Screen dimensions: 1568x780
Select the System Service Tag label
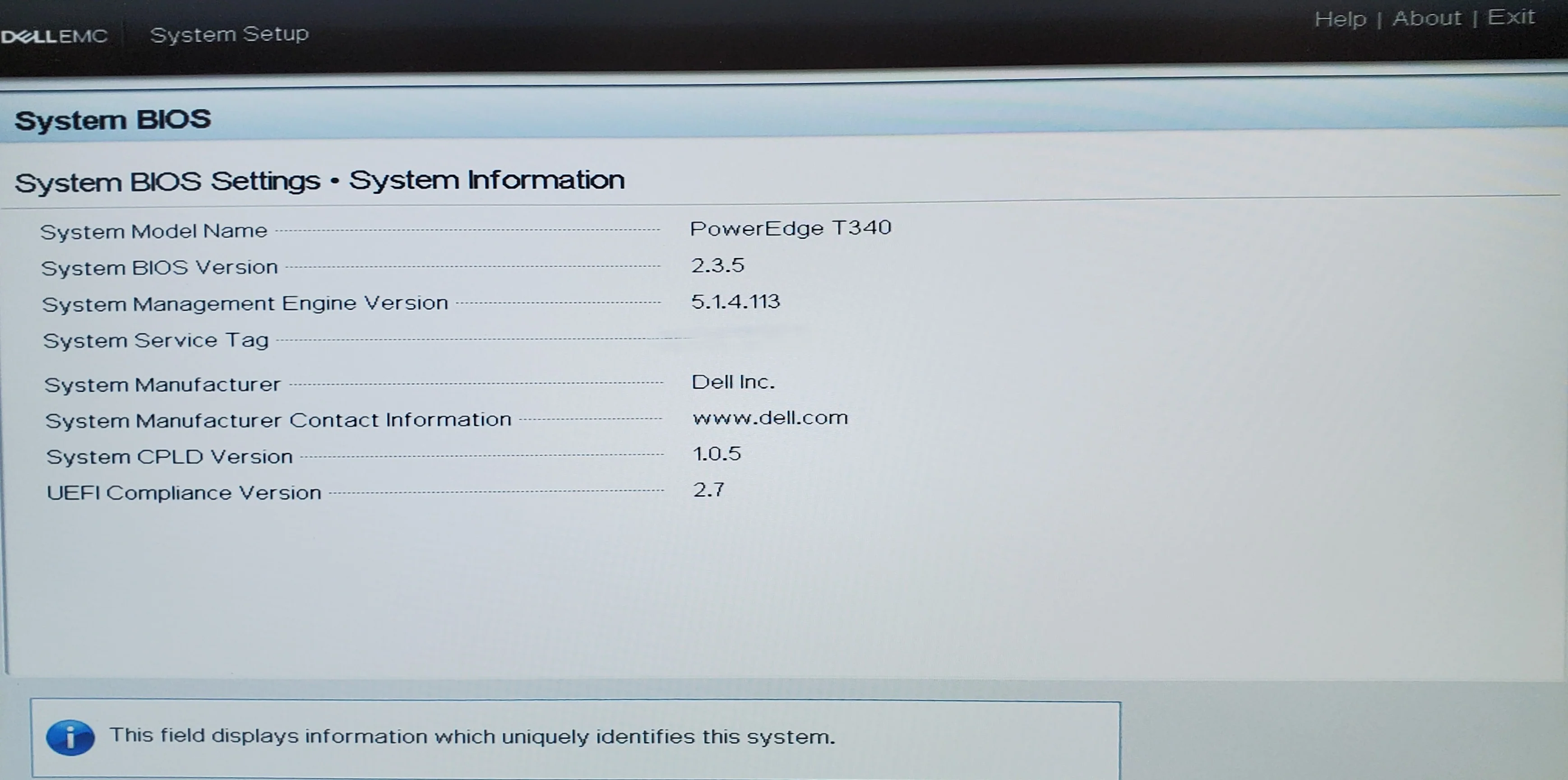click(x=156, y=340)
